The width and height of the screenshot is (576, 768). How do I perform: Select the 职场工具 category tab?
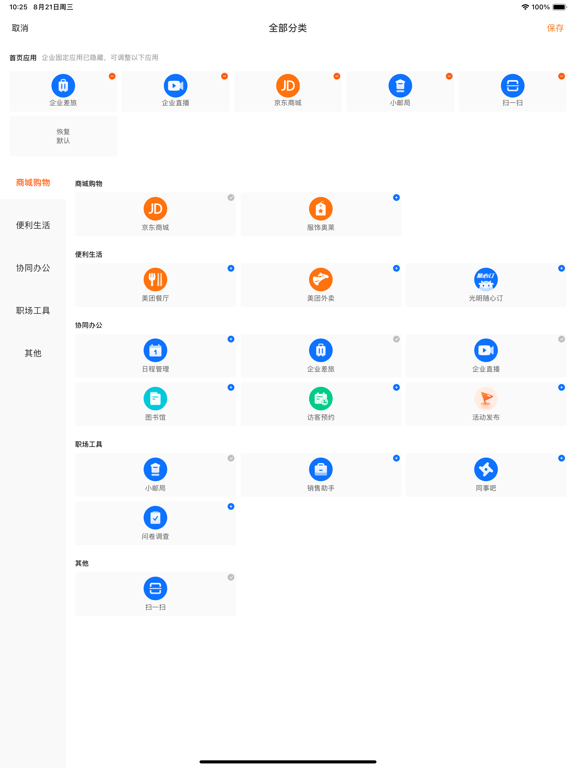pos(33,311)
